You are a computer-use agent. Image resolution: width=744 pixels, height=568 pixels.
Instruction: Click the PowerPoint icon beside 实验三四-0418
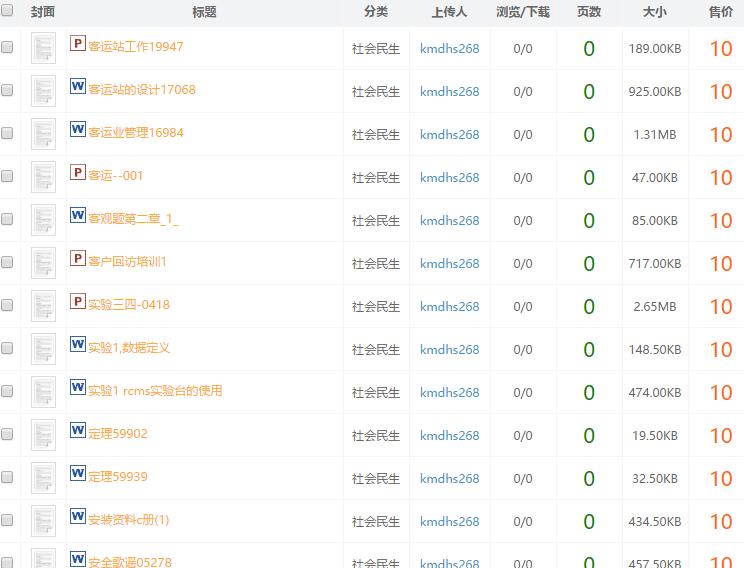(x=77, y=302)
